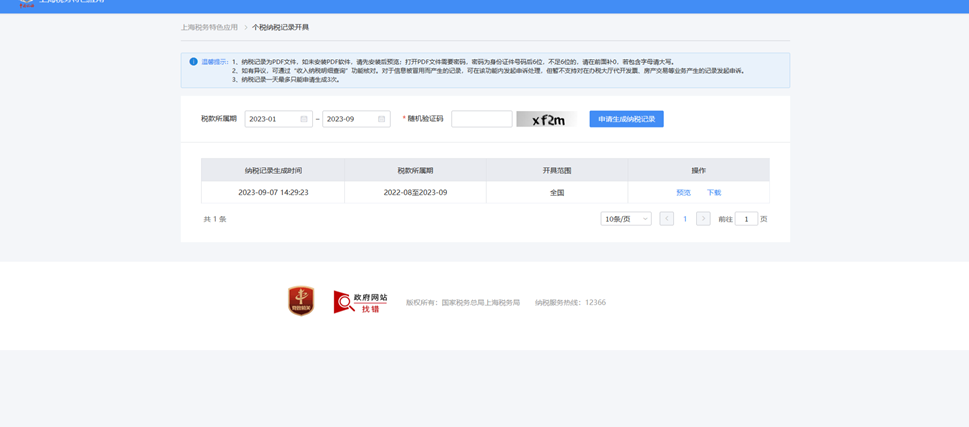
Task: Click 上海税务特色应用 breadcrumb link
Action: click(x=209, y=28)
